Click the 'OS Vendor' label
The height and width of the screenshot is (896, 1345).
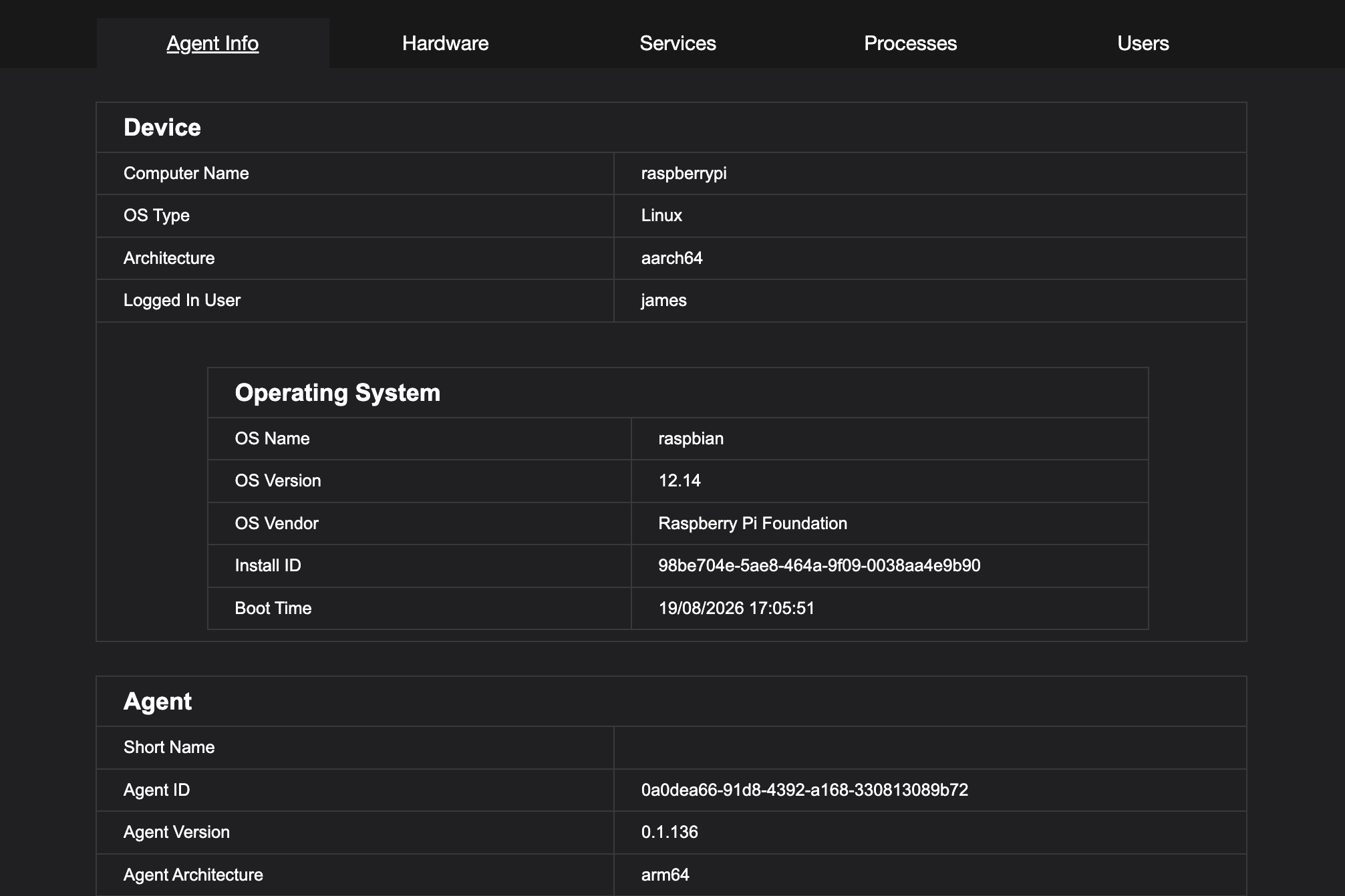pyautogui.click(x=277, y=523)
